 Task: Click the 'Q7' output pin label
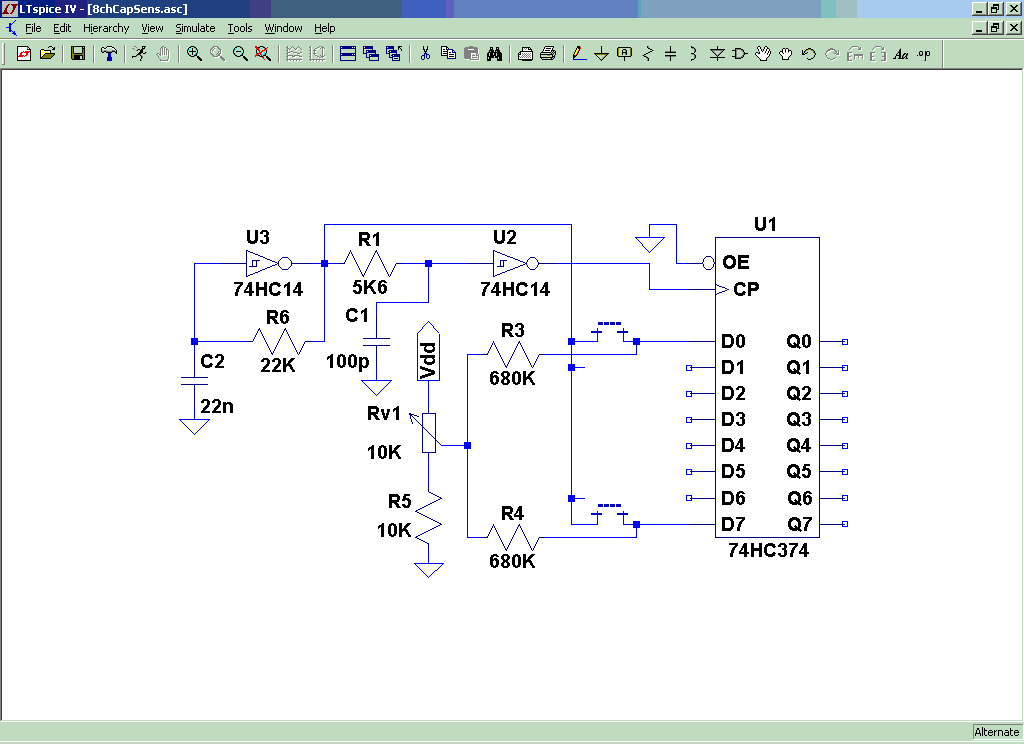(x=799, y=524)
